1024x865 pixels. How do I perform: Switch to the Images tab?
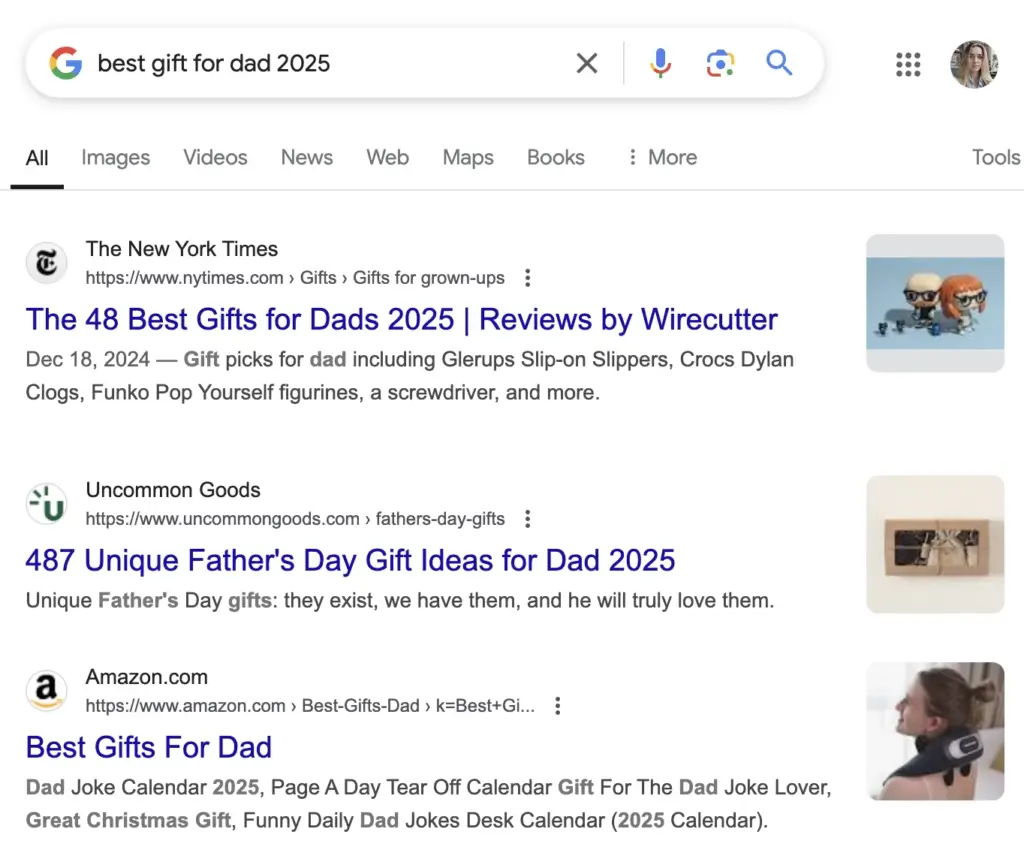pyautogui.click(x=115, y=157)
